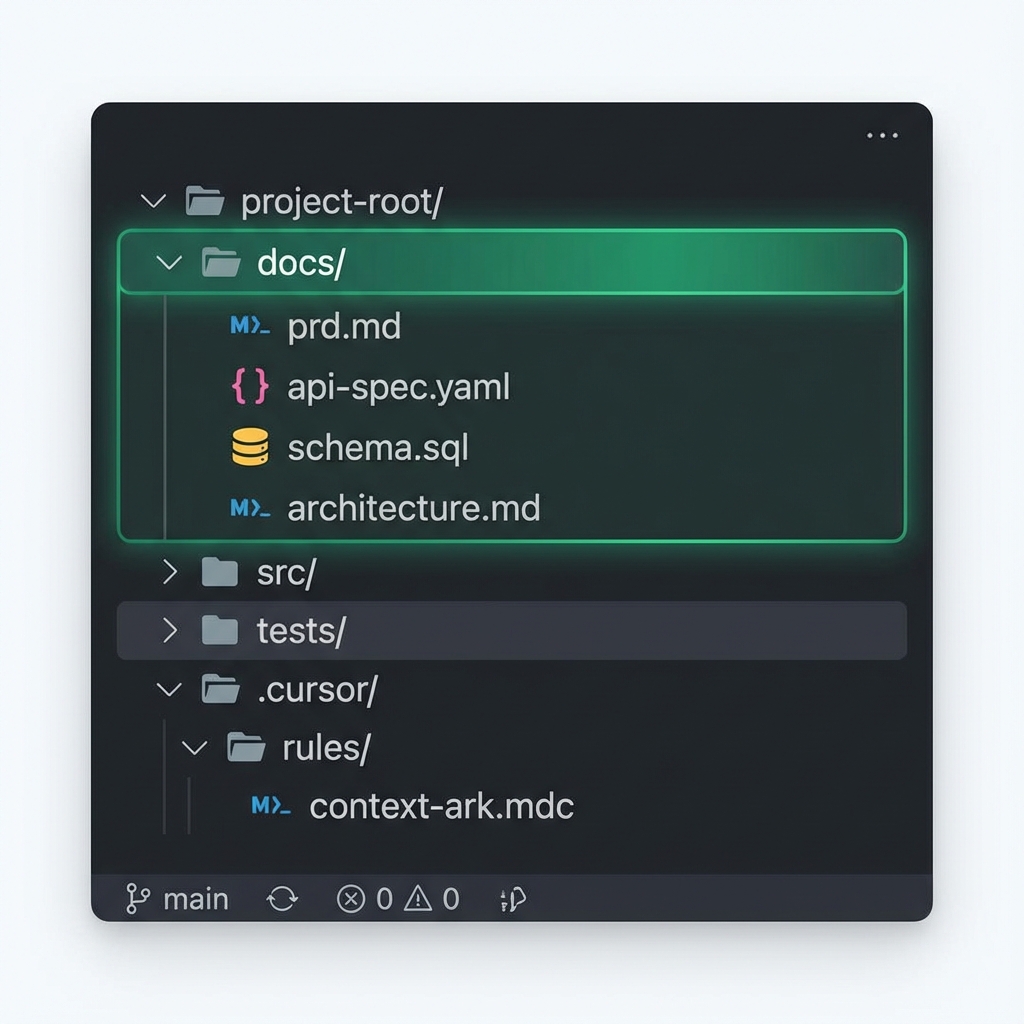This screenshot has width=1024, height=1024.
Task: Collapse the docs folder
Action: (x=168, y=262)
